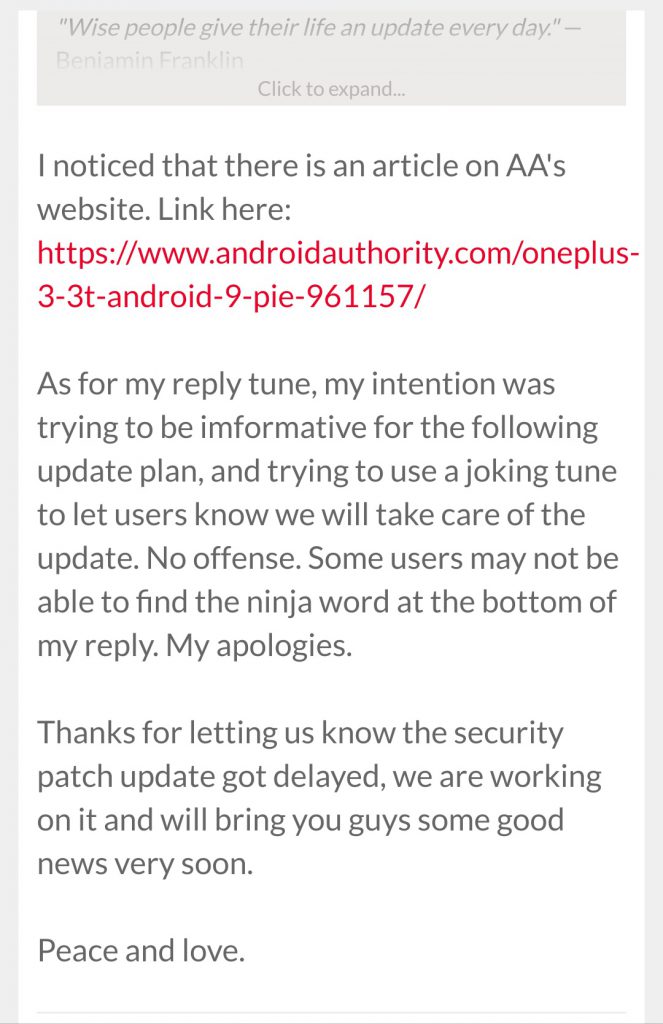Viewport: 663px width, 1024px height.
Task: Expand the collapsed quote via "Click to expand..."
Action: [x=331, y=89]
